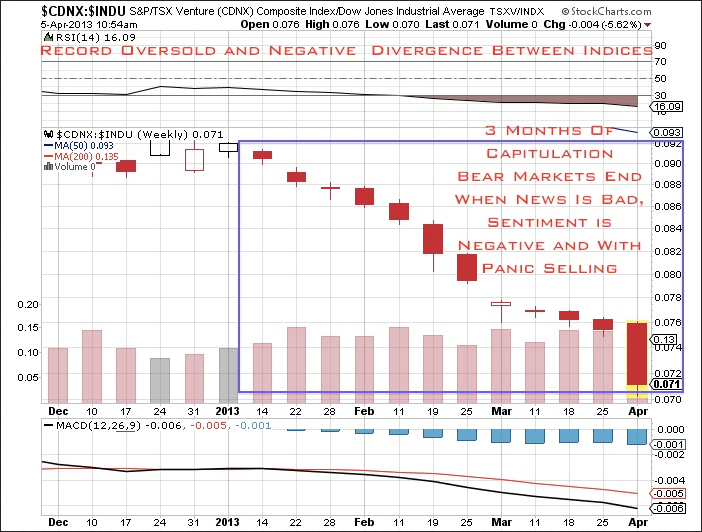The height and width of the screenshot is (532, 702).
Task: Click the 0.05 volume axis label
Action: [28, 378]
